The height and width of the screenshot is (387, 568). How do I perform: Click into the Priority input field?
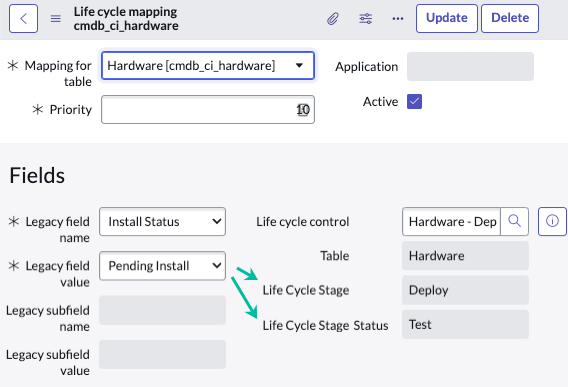208,109
